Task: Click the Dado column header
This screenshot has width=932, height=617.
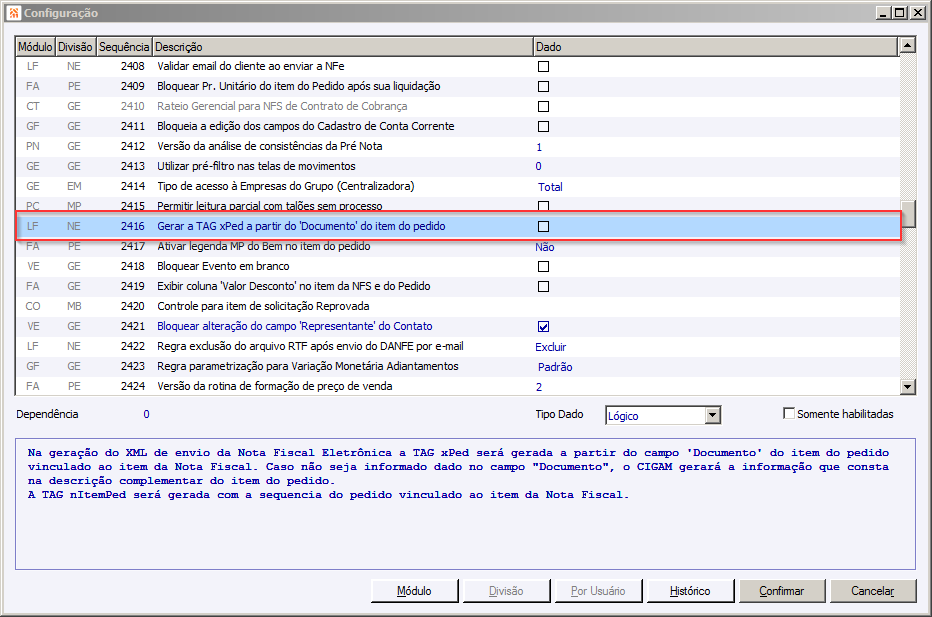Action: (x=715, y=47)
